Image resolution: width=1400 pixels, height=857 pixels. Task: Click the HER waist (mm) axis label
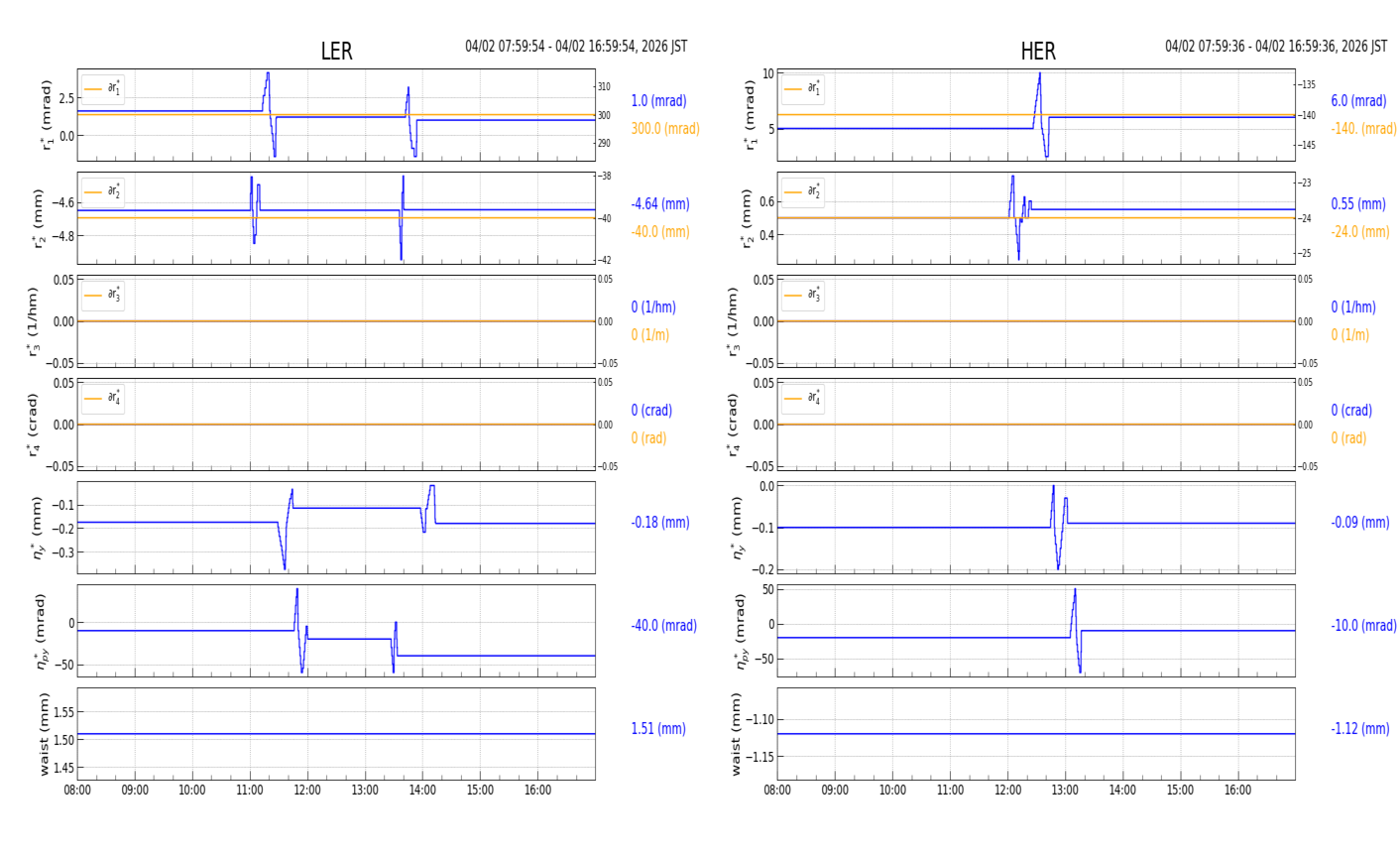pyautogui.click(x=737, y=734)
